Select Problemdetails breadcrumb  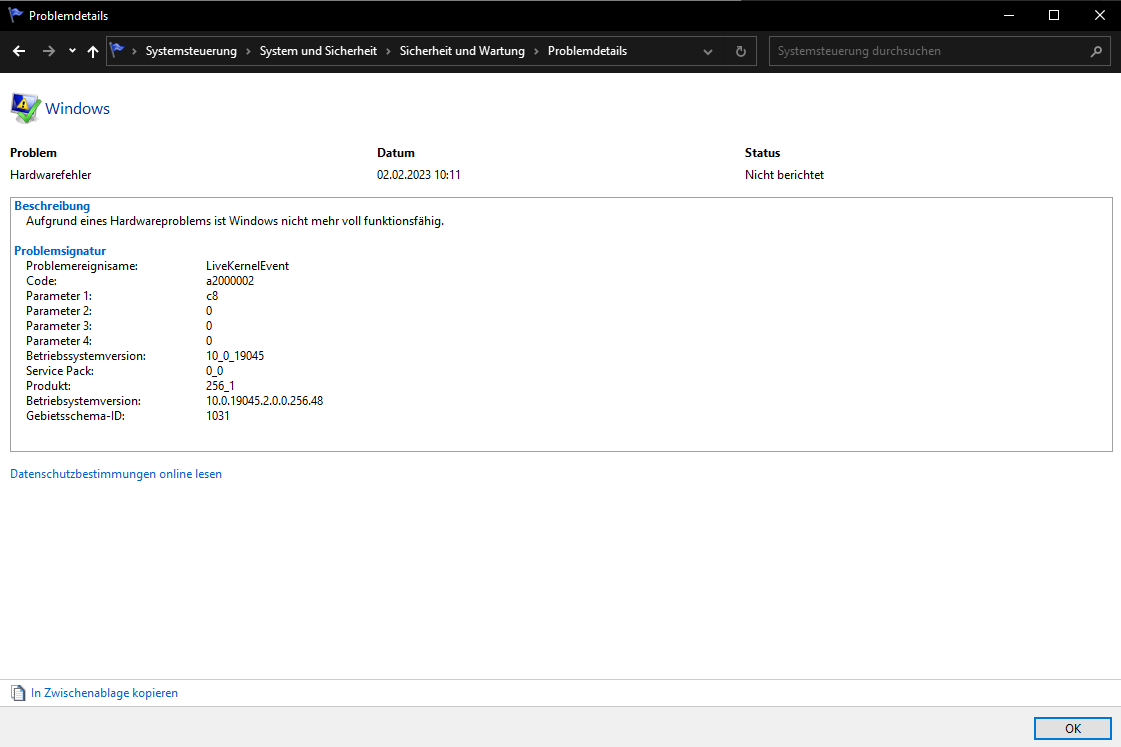tap(587, 51)
